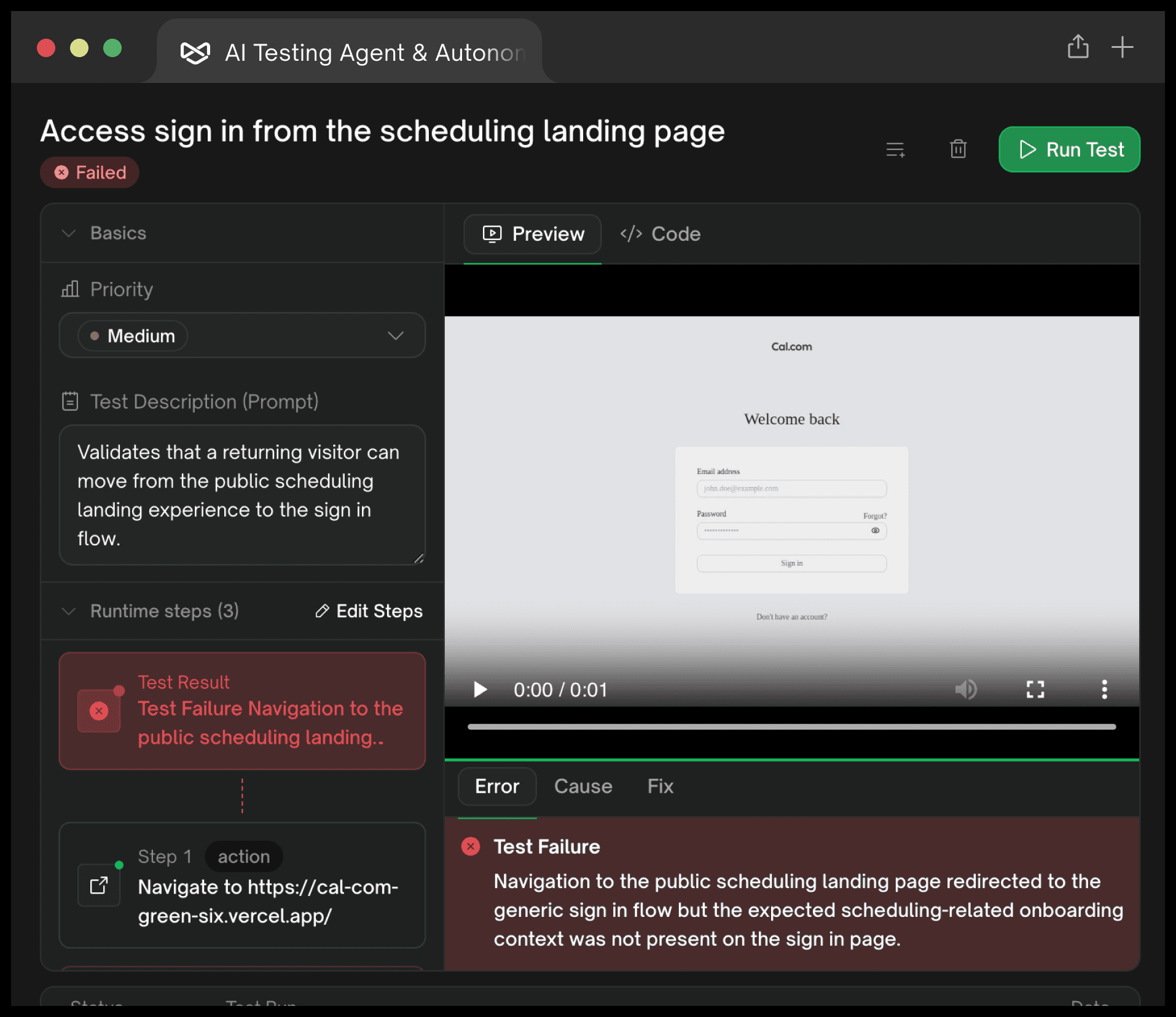
Task: Click the red Failed status badge
Action: click(90, 173)
